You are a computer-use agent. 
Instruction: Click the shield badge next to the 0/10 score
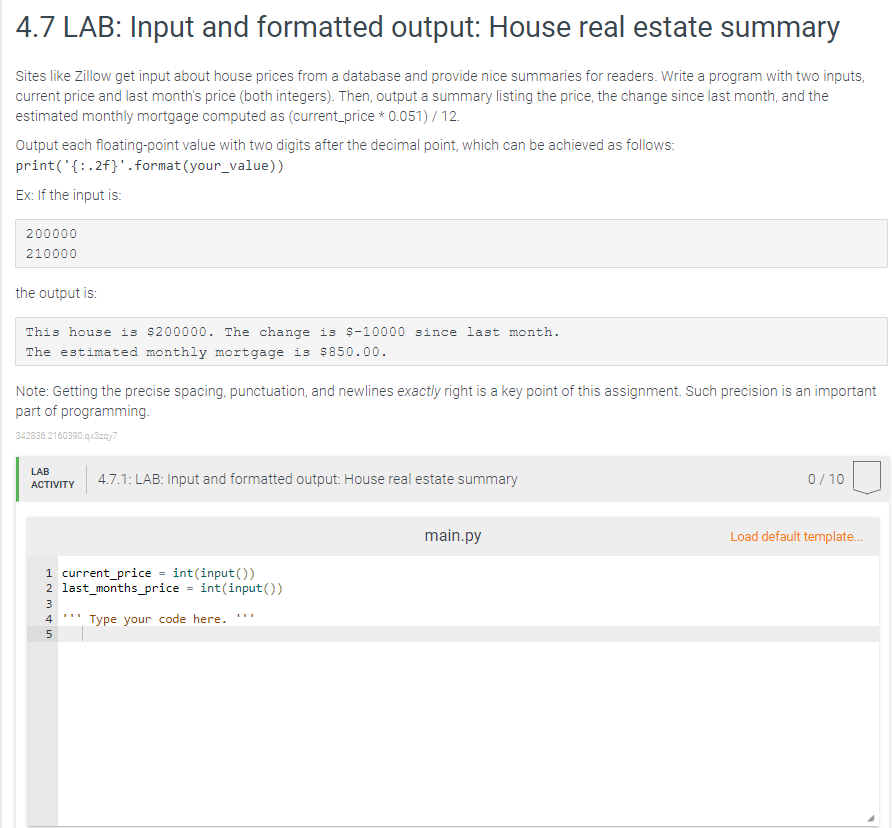pyautogui.click(x=867, y=478)
